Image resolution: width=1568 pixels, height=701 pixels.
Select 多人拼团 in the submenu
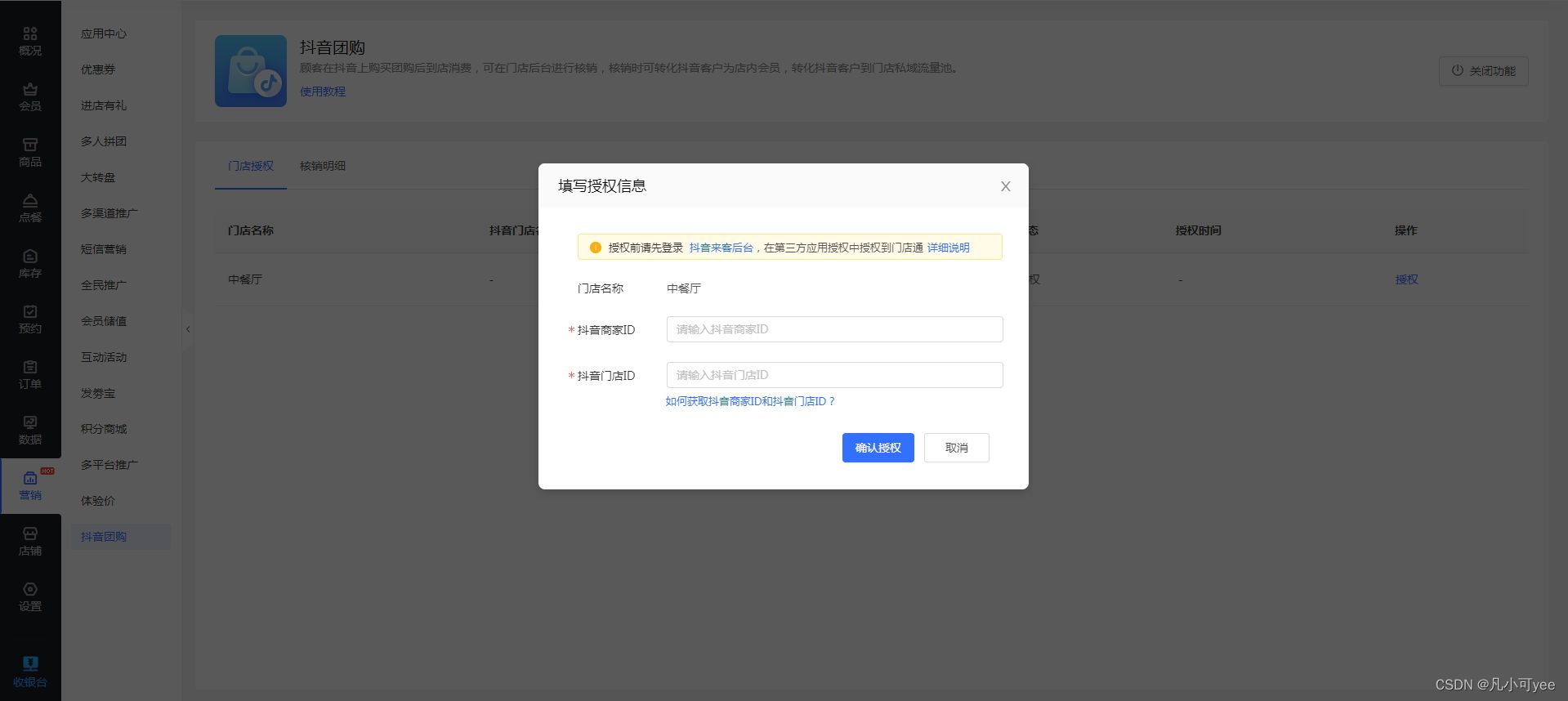104,141
